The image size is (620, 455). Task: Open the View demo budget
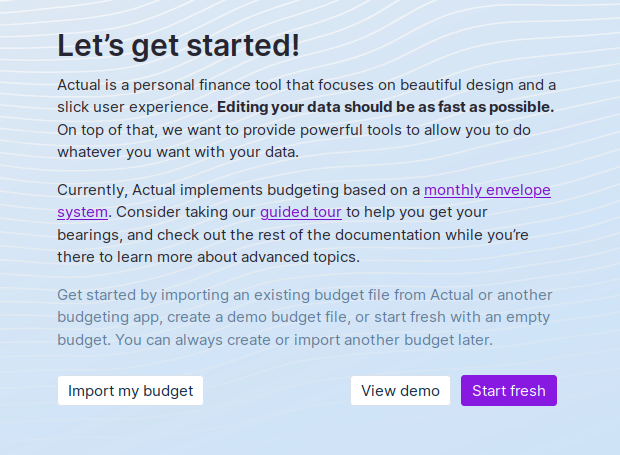pyautogui.click(x=400, y=391)
